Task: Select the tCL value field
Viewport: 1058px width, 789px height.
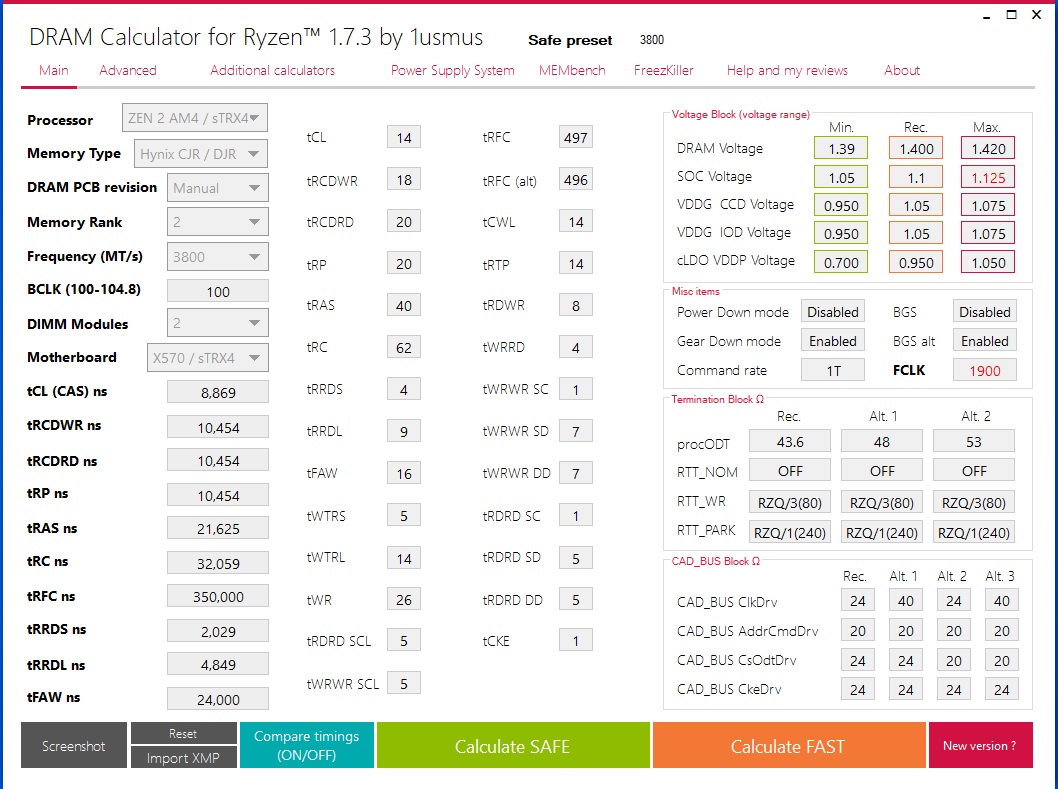Action: pyautogui.click(x=403, y=137)
